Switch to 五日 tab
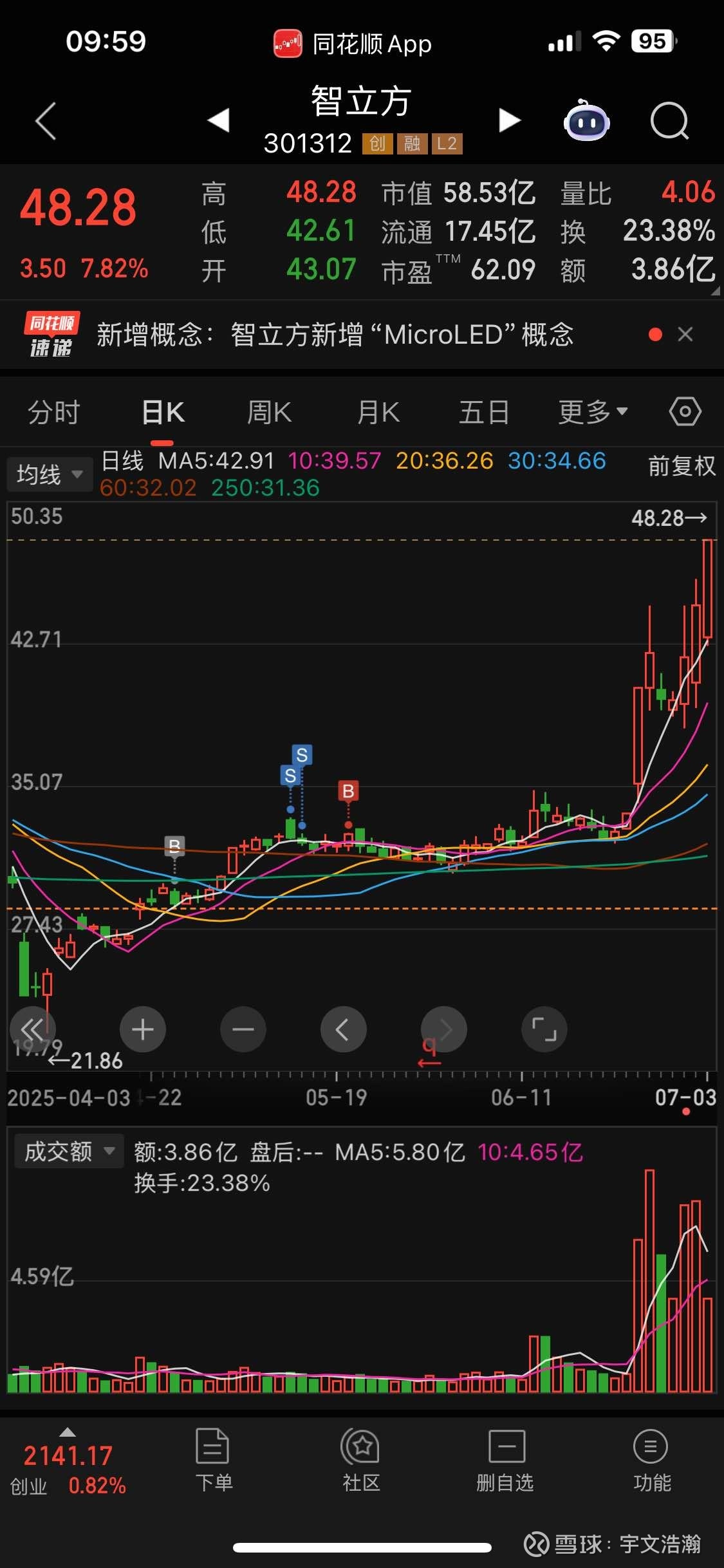Screen dimensions: 724x1568 (484, 411)
